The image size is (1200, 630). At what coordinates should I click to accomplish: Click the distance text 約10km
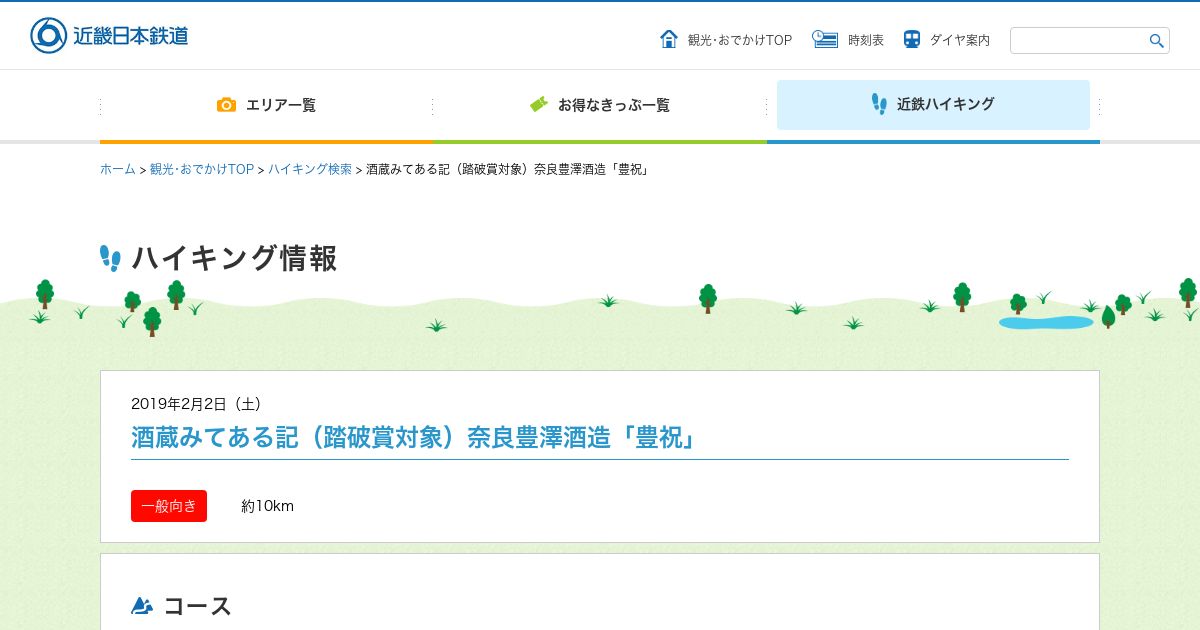tap(268, 506)
